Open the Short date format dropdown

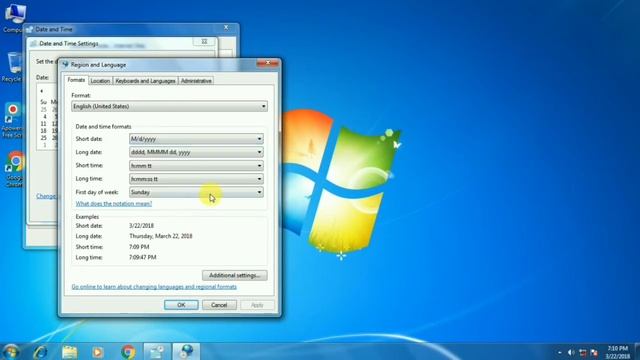point(196,139)
